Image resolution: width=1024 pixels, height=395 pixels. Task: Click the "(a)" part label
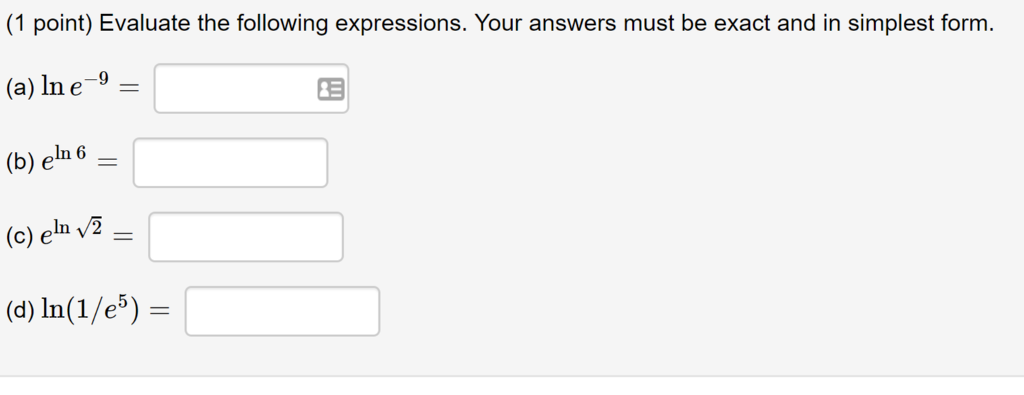pyautogui.click(x=20, y=88)
